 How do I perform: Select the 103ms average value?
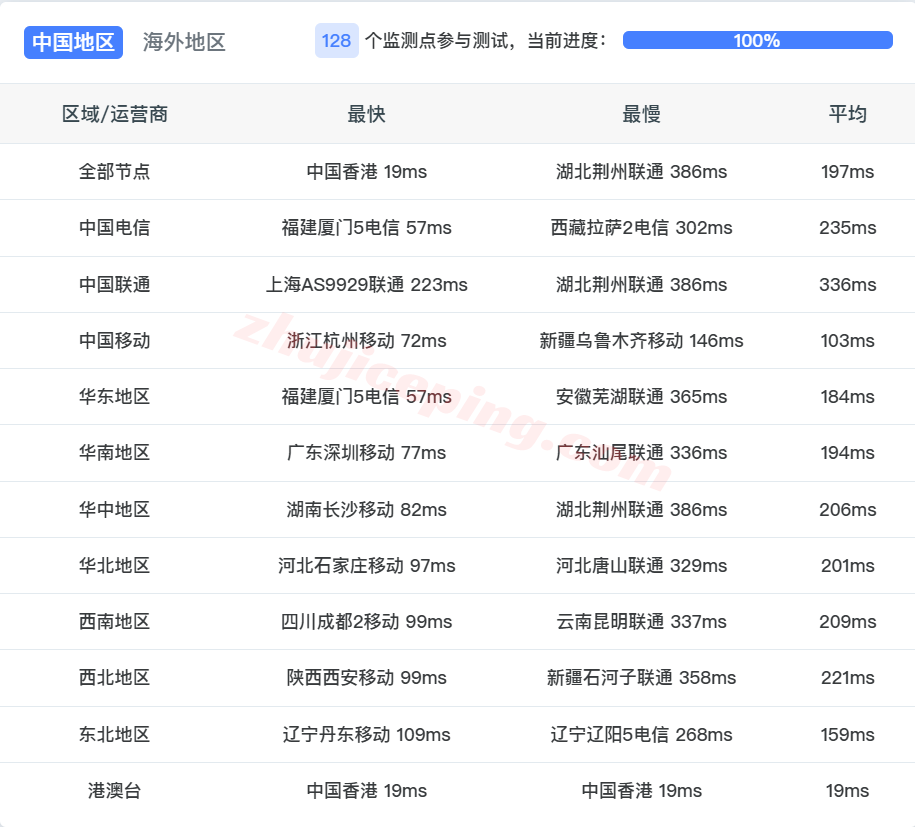(847, 341)
